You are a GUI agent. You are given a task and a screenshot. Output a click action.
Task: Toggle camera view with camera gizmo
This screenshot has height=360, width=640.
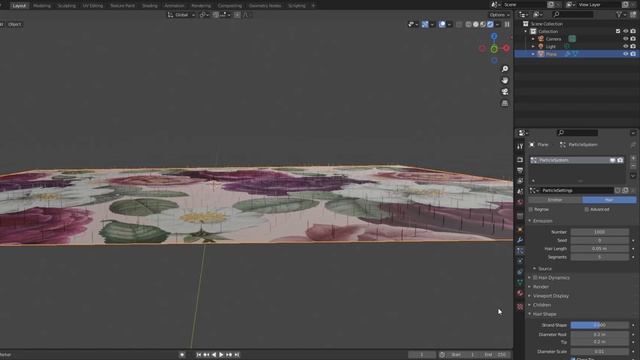[x=505, y=92]
